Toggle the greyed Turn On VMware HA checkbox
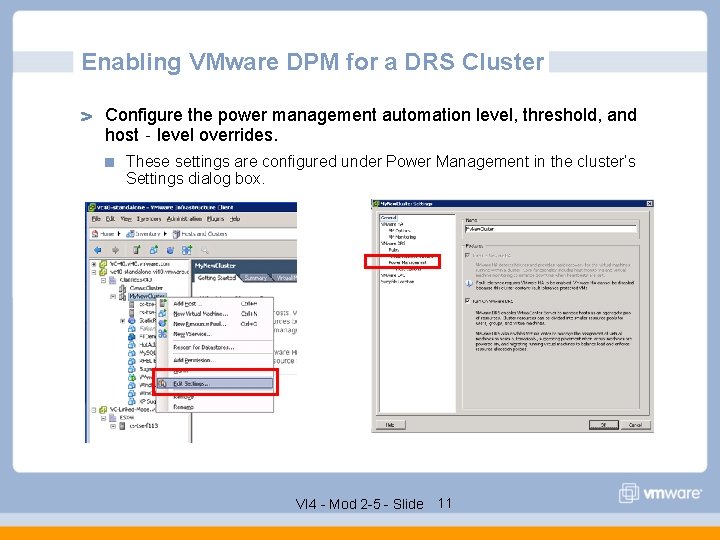Screen dimensions: 720x540 (x=467, y=255)
